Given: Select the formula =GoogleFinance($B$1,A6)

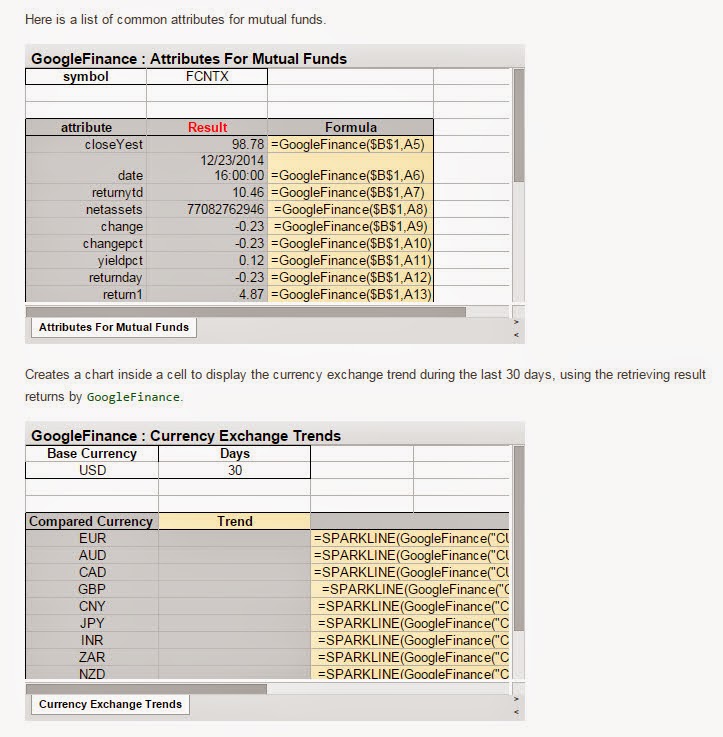Looking at the screenshot, I should (x=351, y=168).
